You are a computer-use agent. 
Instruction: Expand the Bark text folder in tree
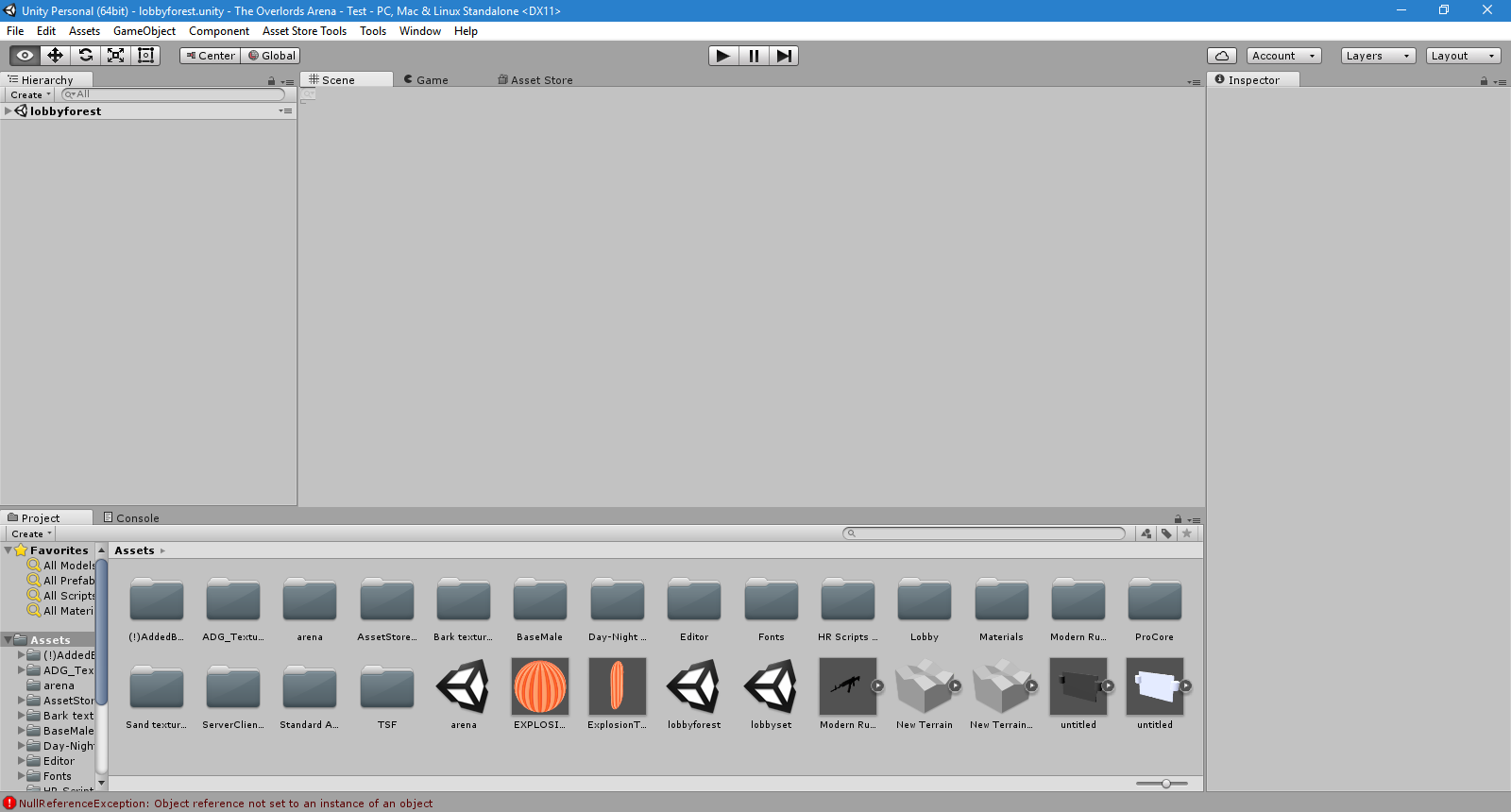(22, 716)
